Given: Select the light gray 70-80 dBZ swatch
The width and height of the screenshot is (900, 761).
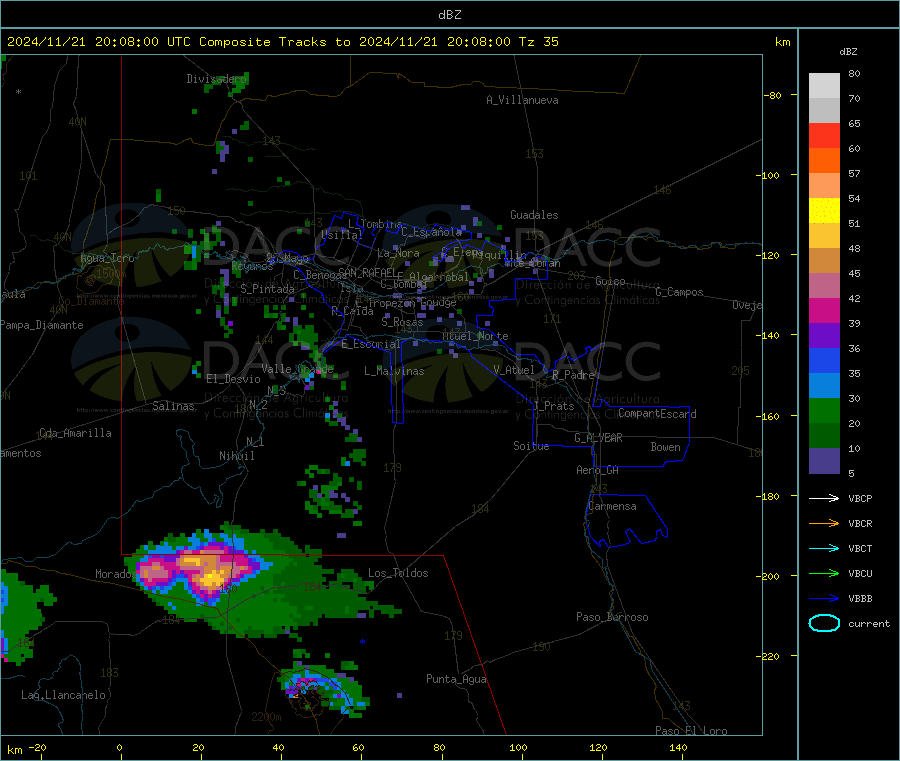Looking at the screenshot, I should point(824,86).
